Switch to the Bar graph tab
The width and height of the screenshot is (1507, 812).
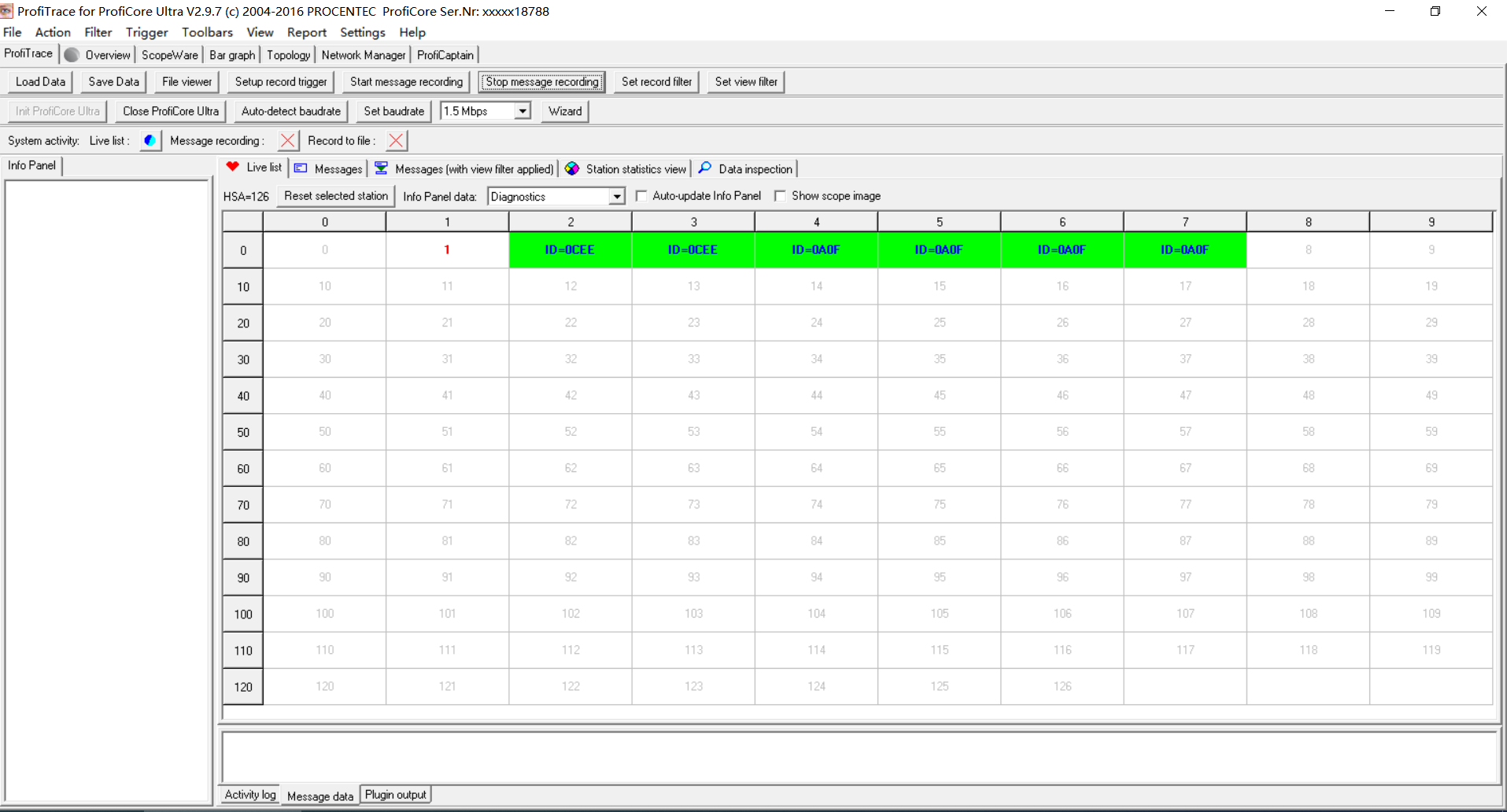[232, 55]
